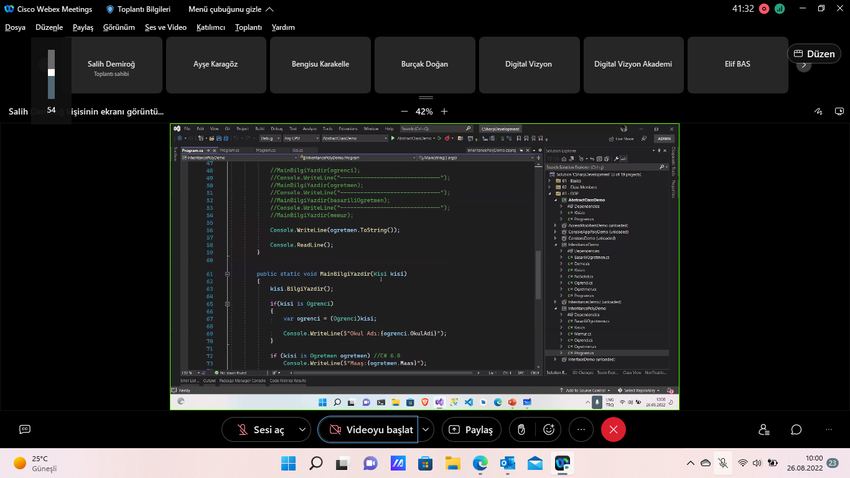Open Mail app on taskbar

(x=535, y=463)
